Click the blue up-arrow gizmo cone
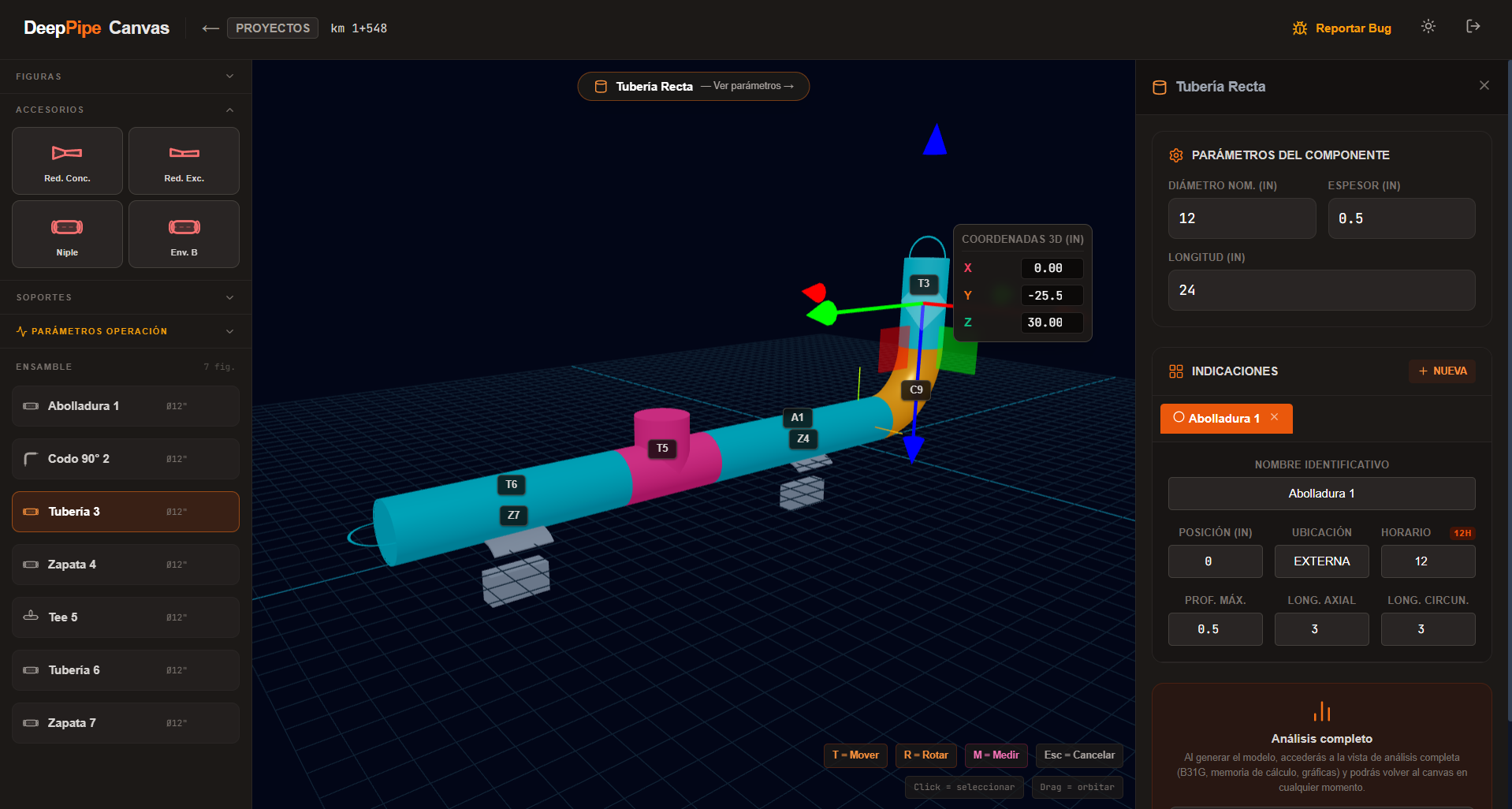 (935, 140)
